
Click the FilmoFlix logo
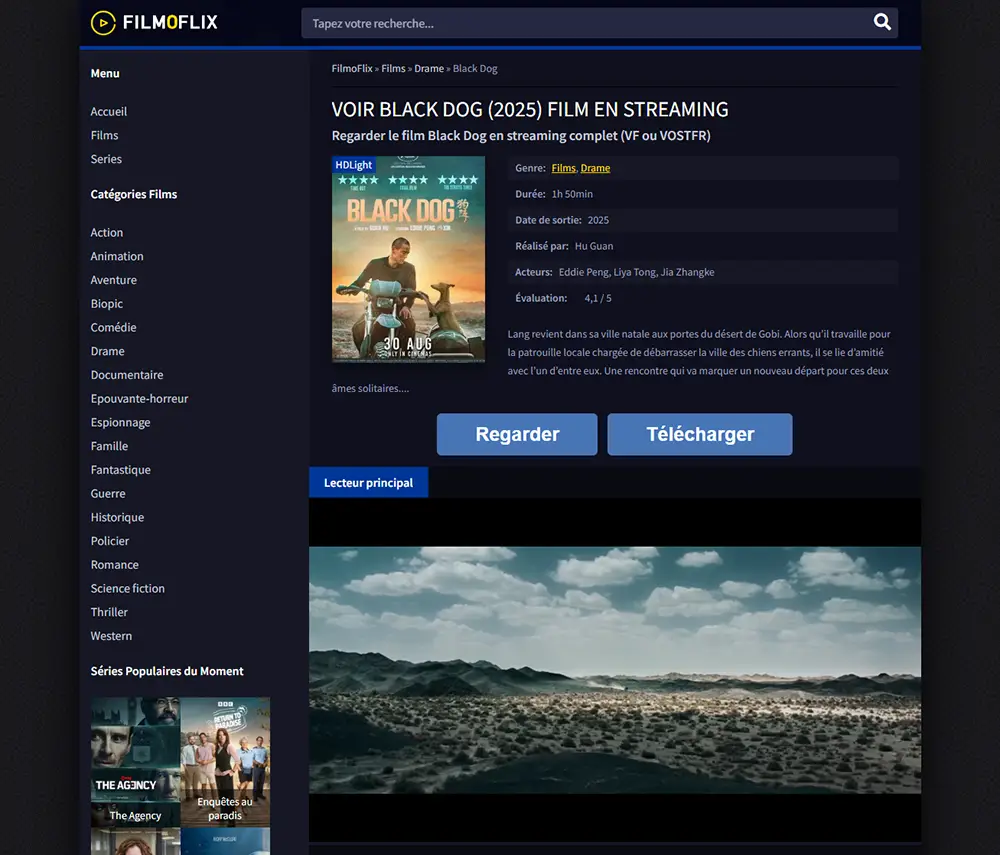154,23
